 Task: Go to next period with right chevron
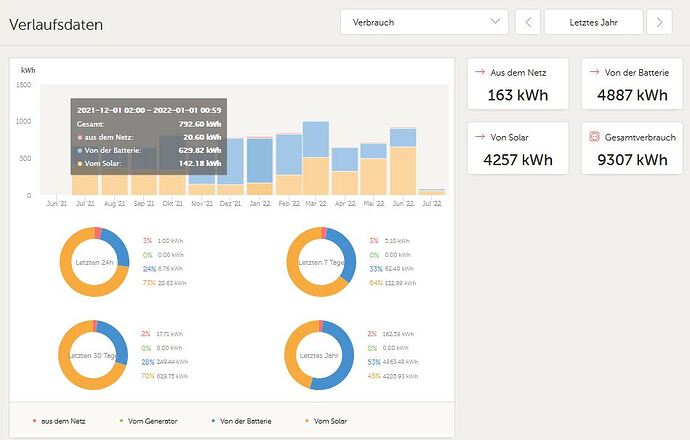click(659, 22)
